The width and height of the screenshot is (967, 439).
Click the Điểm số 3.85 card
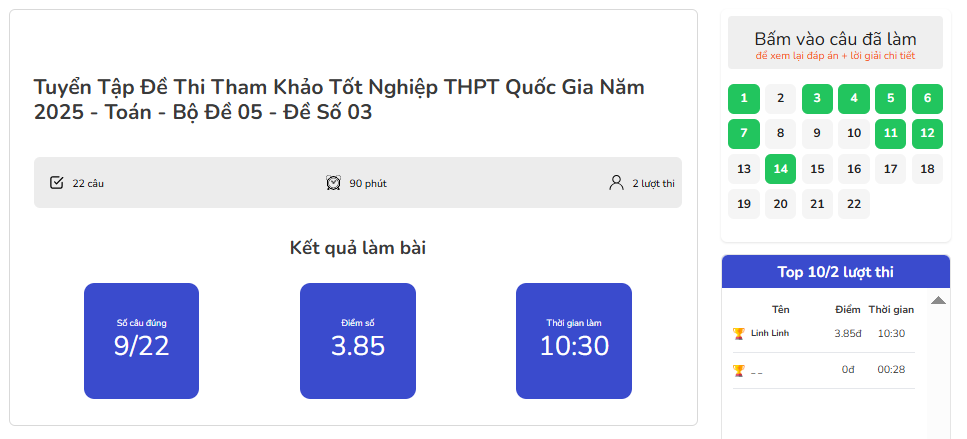click(x=358, y=341)
